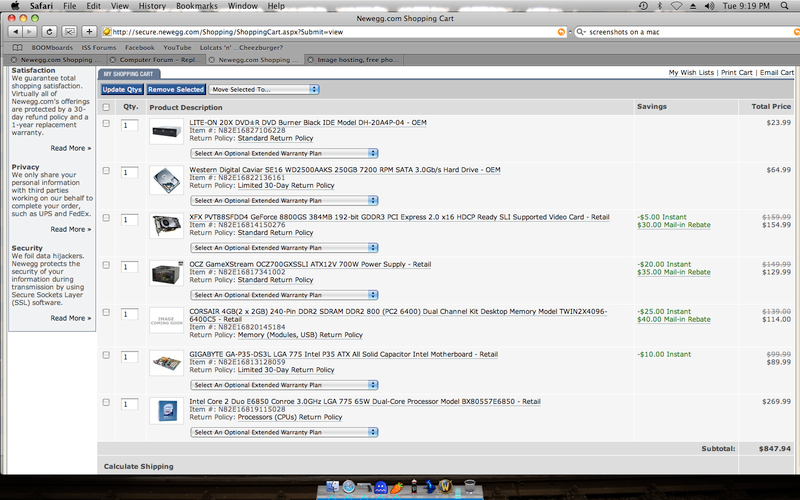Open warranty plan dropdown for XFX video card
800x500 pixels.
(284, 247)
